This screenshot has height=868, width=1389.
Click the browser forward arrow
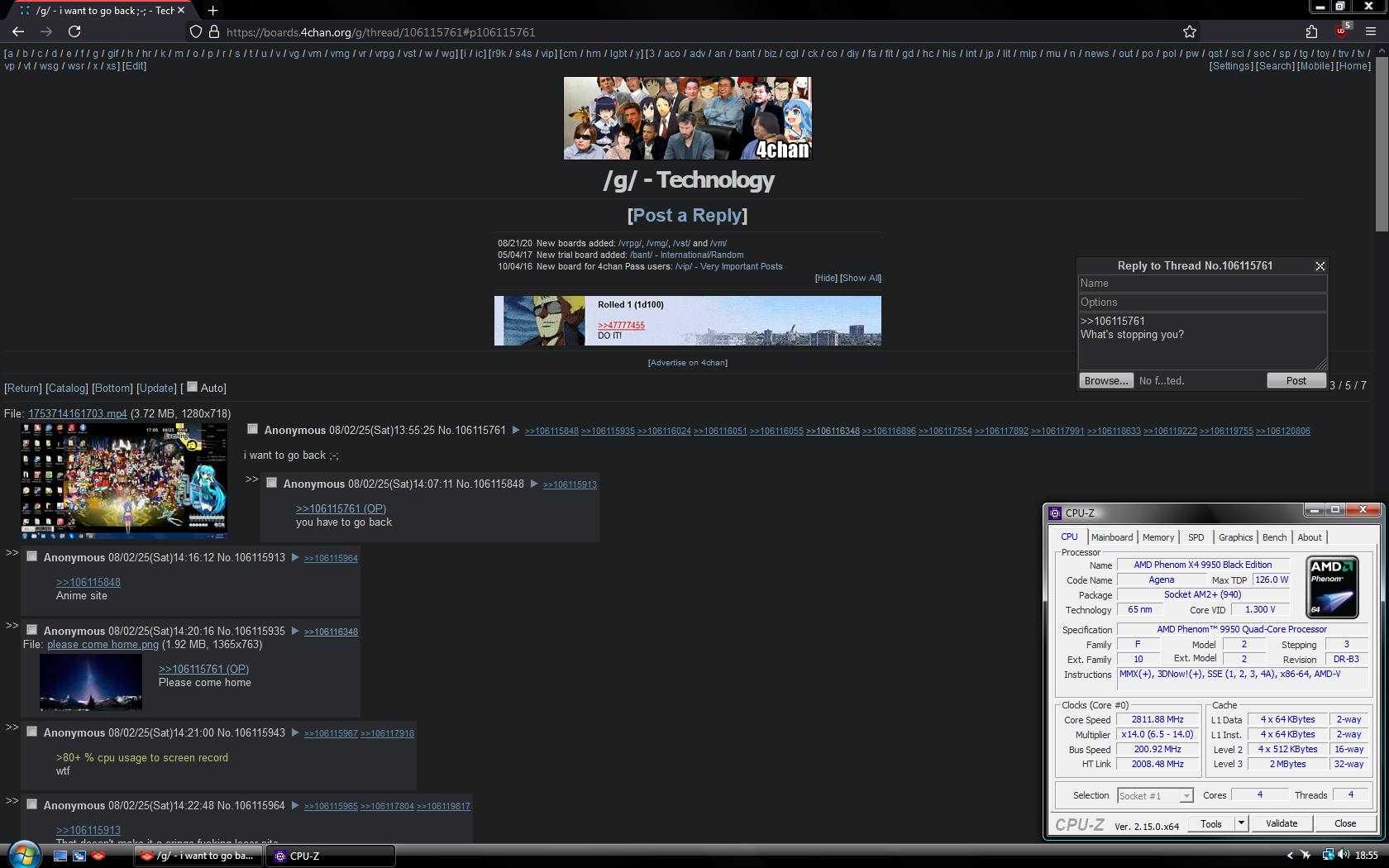46,31
